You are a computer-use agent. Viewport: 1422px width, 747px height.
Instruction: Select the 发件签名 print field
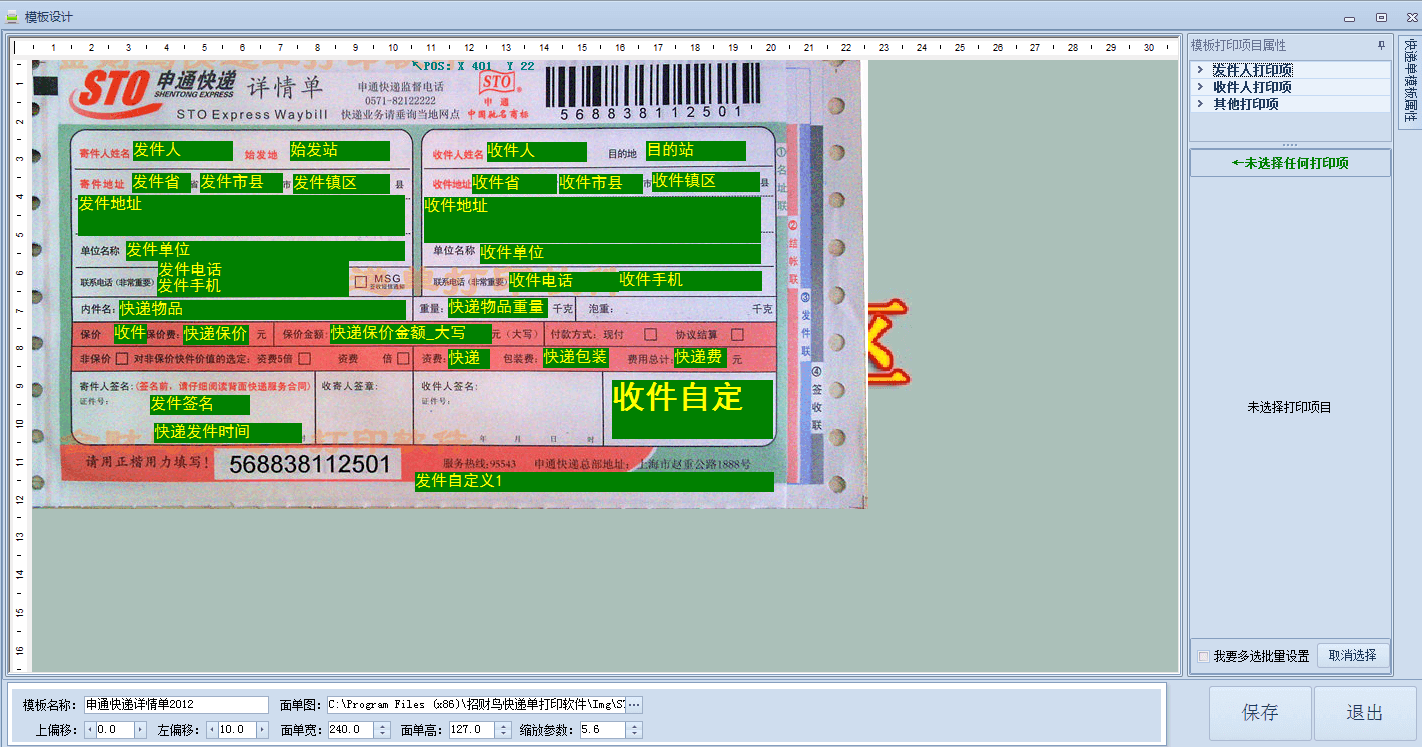coord(200,404)
